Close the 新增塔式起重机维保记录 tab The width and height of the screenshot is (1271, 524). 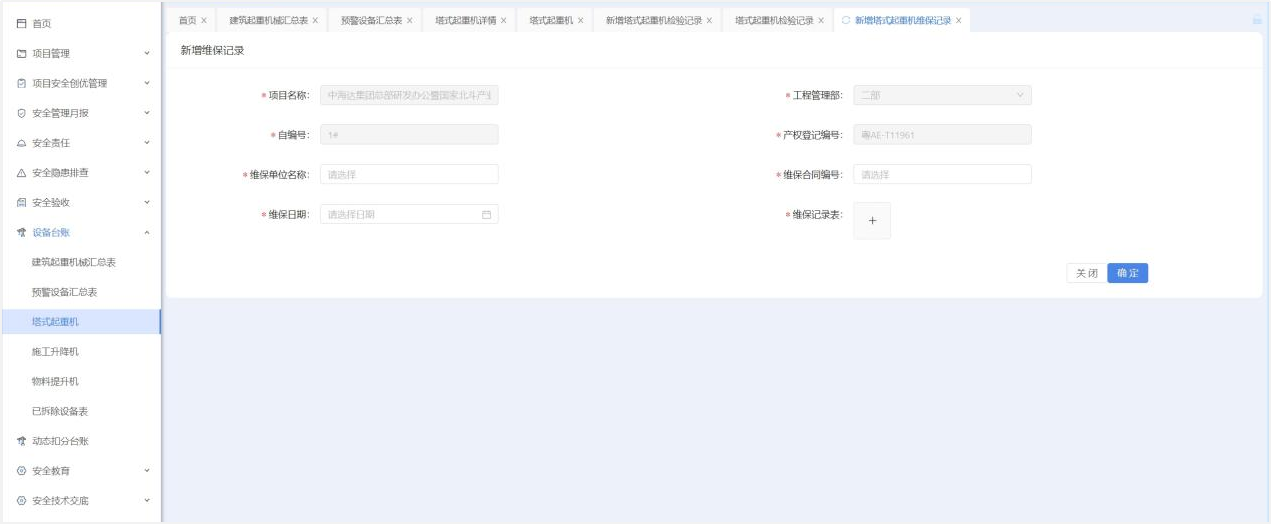point(958,21)
